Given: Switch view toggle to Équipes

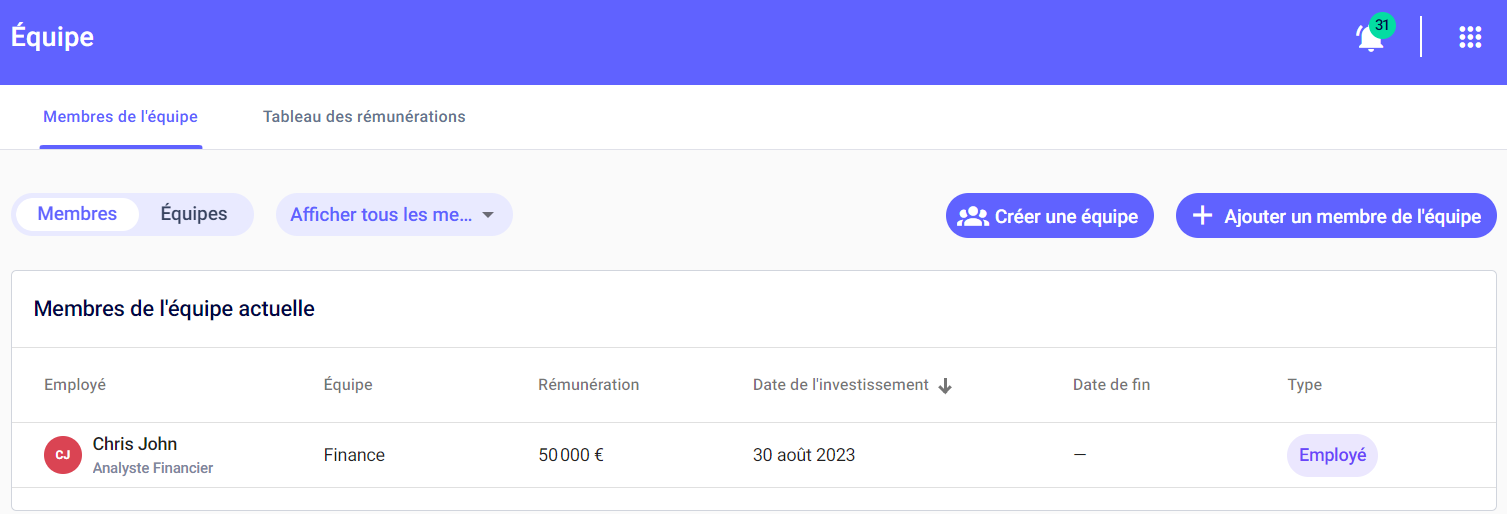Looking at the screenshot, I should click(x=194, y=214).
